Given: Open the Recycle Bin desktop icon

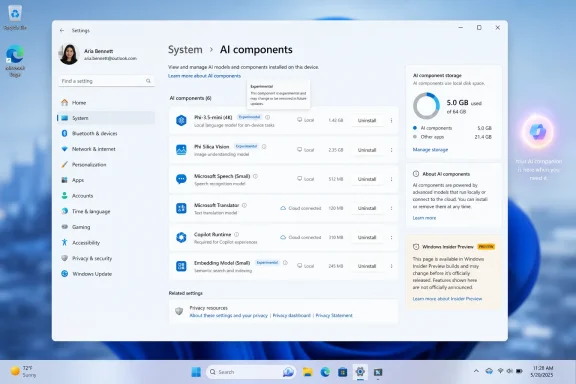Looking at the screenshot, I should click(15, 17).
